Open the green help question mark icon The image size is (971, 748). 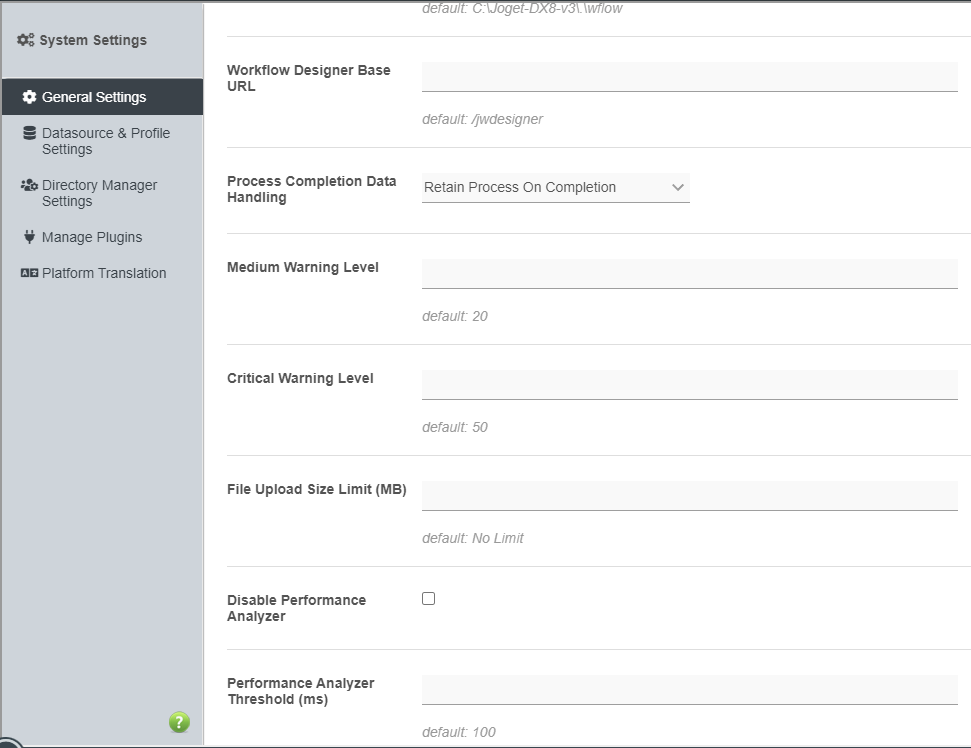click(x=179, y=722)
